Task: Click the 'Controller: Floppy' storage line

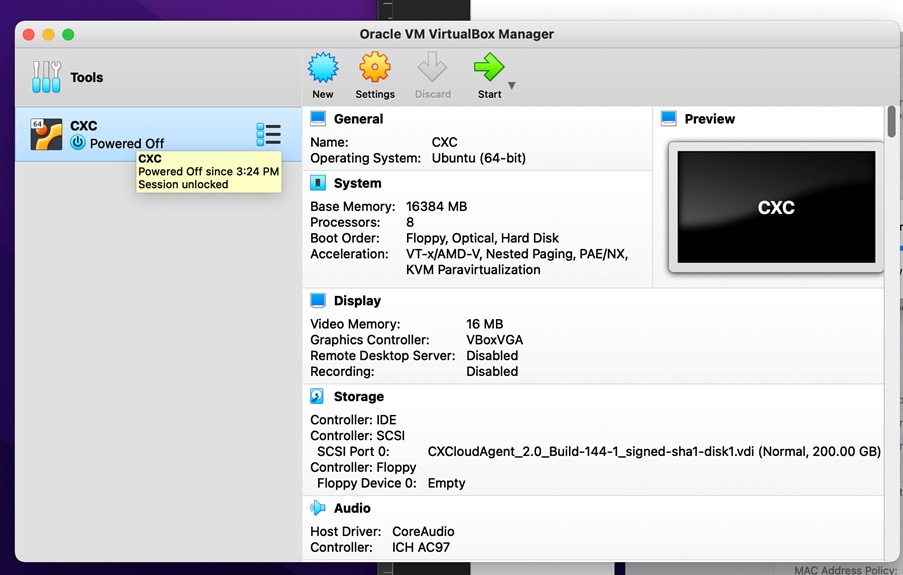Action: [x=363, y=467]
